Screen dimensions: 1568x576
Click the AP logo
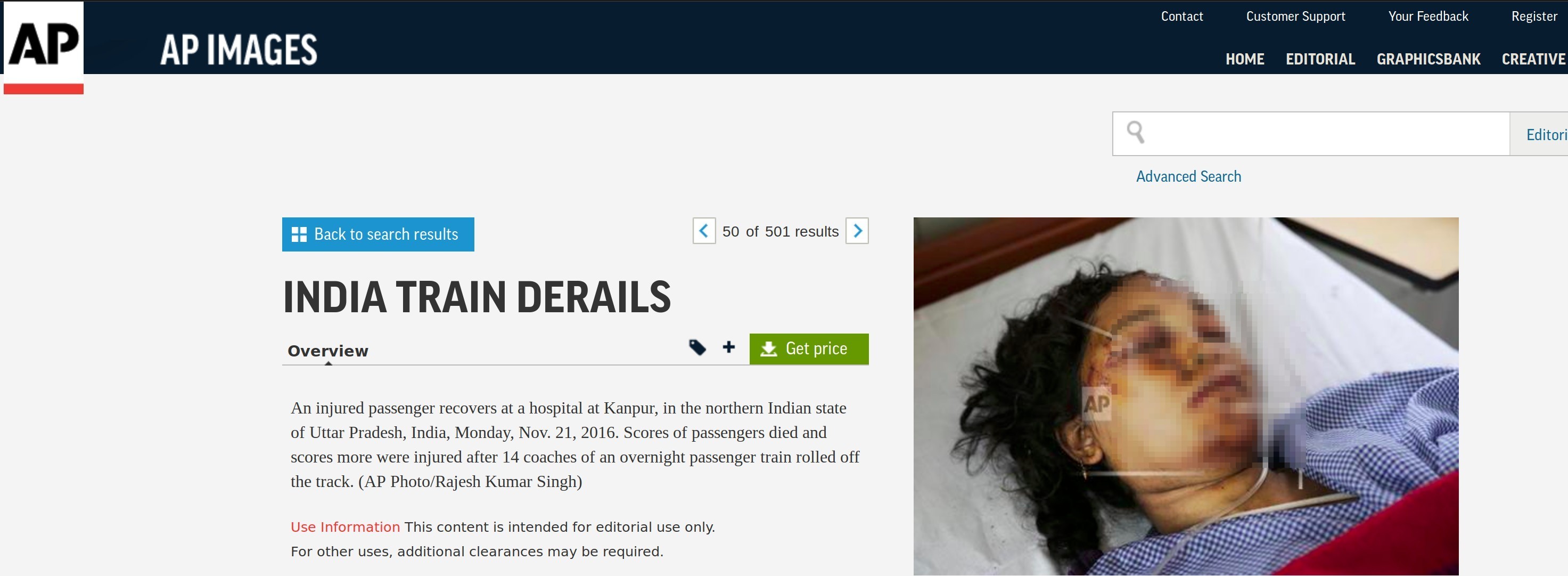[43, 47]
